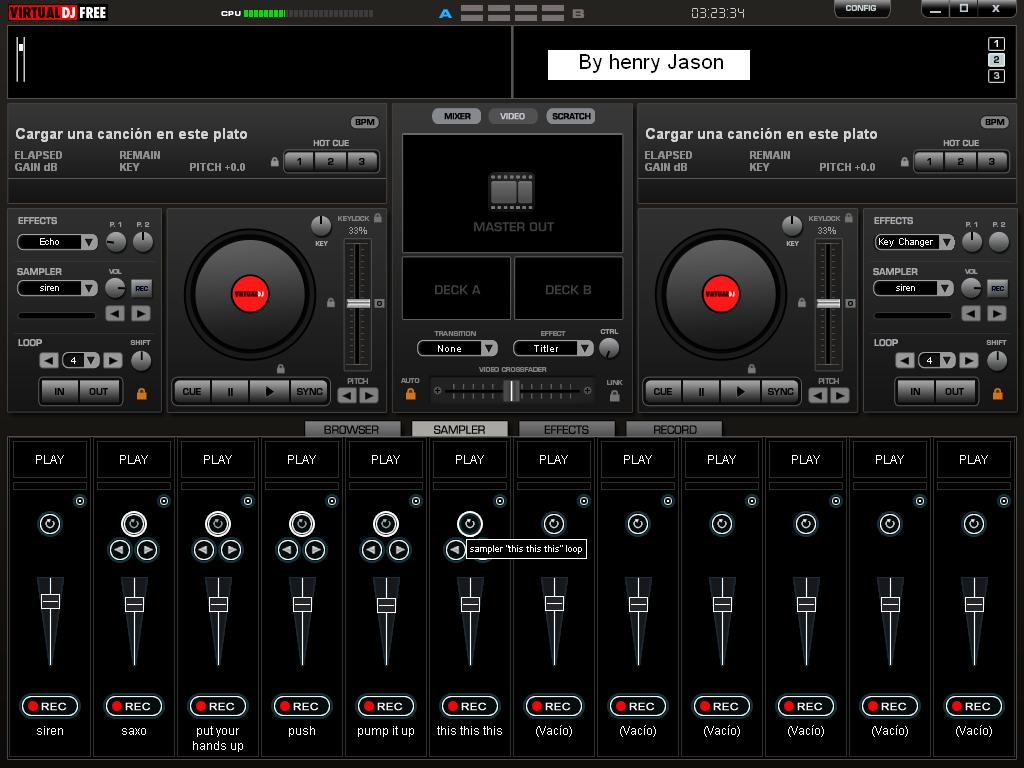Toggle the orange AUTO video switch
The image size is (1024, 768).
(411, 394)
